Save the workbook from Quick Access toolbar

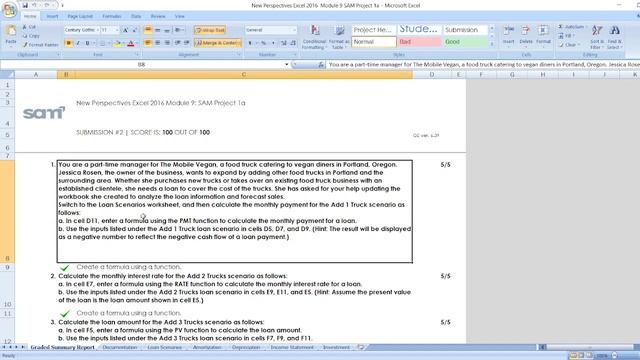[25, 5]
